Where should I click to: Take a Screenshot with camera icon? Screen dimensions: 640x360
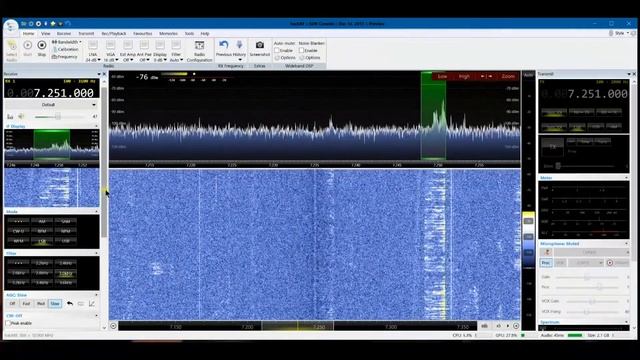(x=260, y=44)
